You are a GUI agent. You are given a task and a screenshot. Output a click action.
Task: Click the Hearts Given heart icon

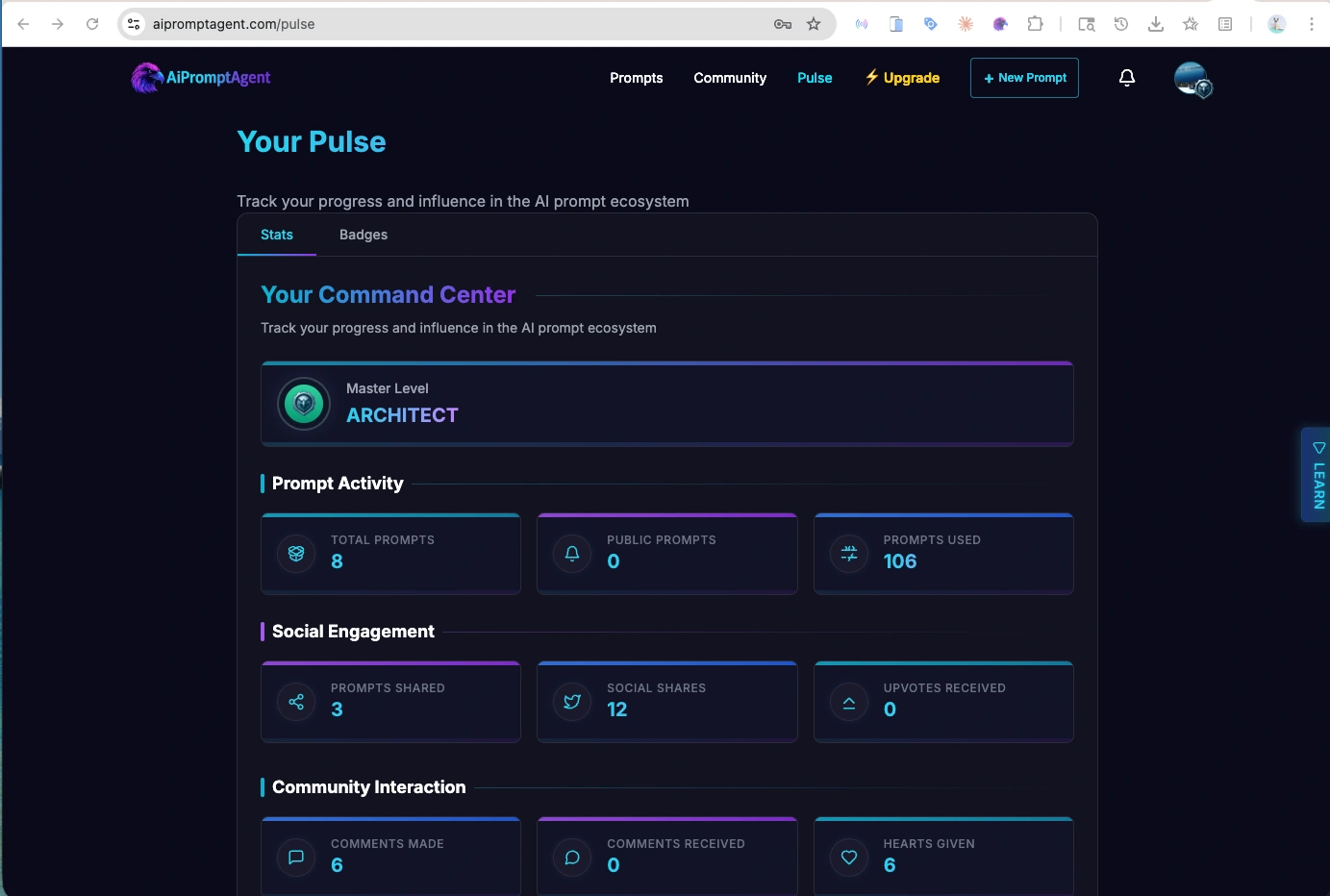pyautogui.click(x=849, y=858)
